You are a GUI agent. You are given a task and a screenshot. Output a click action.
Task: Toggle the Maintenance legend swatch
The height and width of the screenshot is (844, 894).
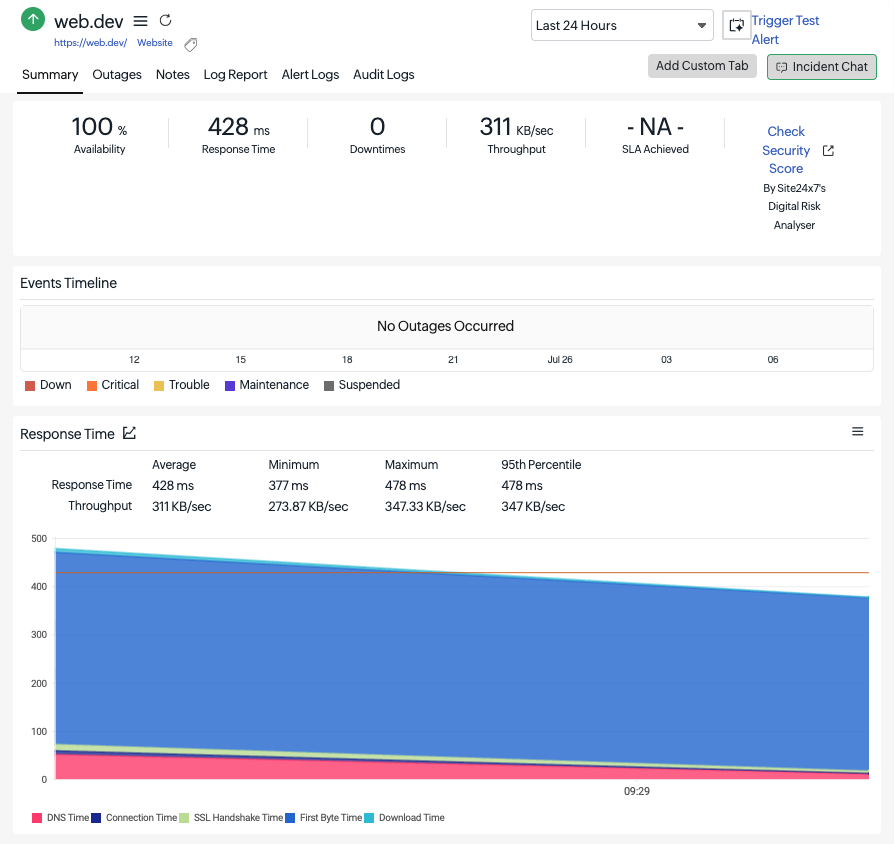tap(230, 386)
